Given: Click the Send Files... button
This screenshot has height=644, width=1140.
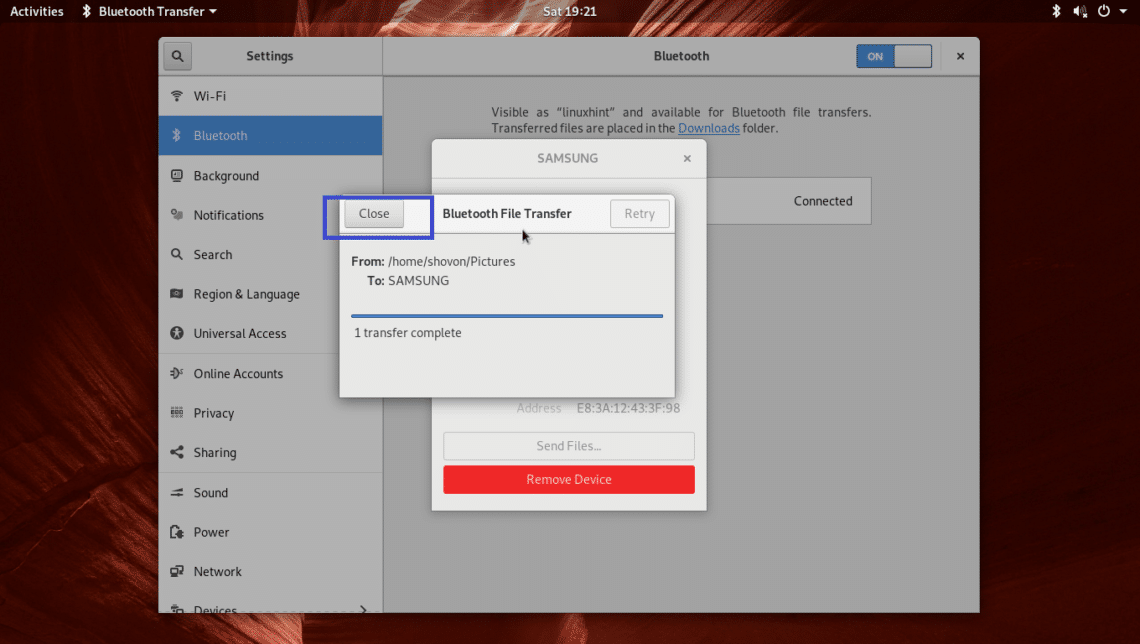Looking at the screenshot, I should click(569, 446).
